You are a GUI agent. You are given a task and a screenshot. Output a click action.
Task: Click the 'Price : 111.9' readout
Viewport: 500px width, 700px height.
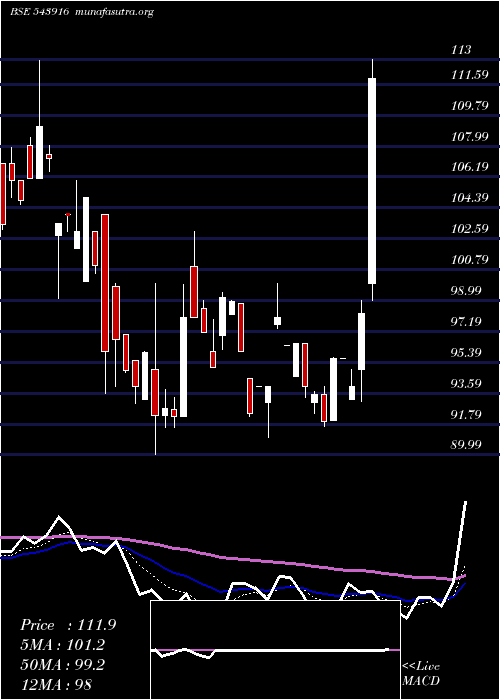click(68, 625)
